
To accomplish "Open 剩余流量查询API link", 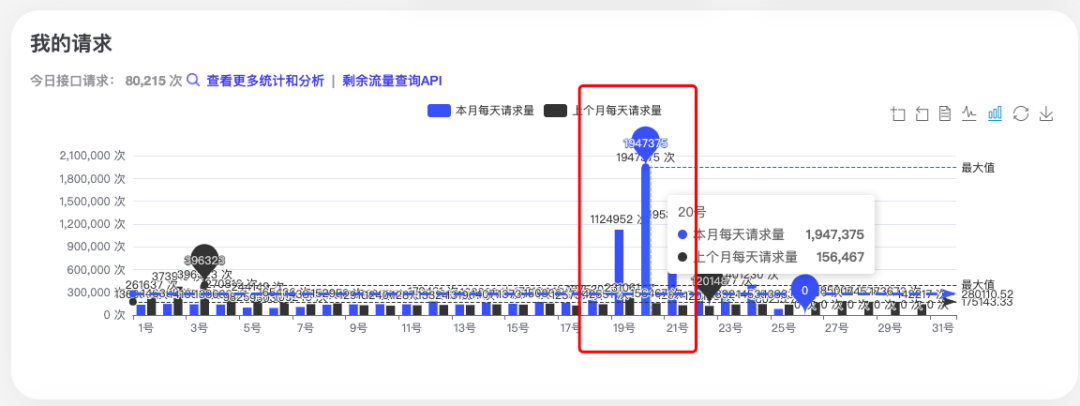I will coord(392,81).
